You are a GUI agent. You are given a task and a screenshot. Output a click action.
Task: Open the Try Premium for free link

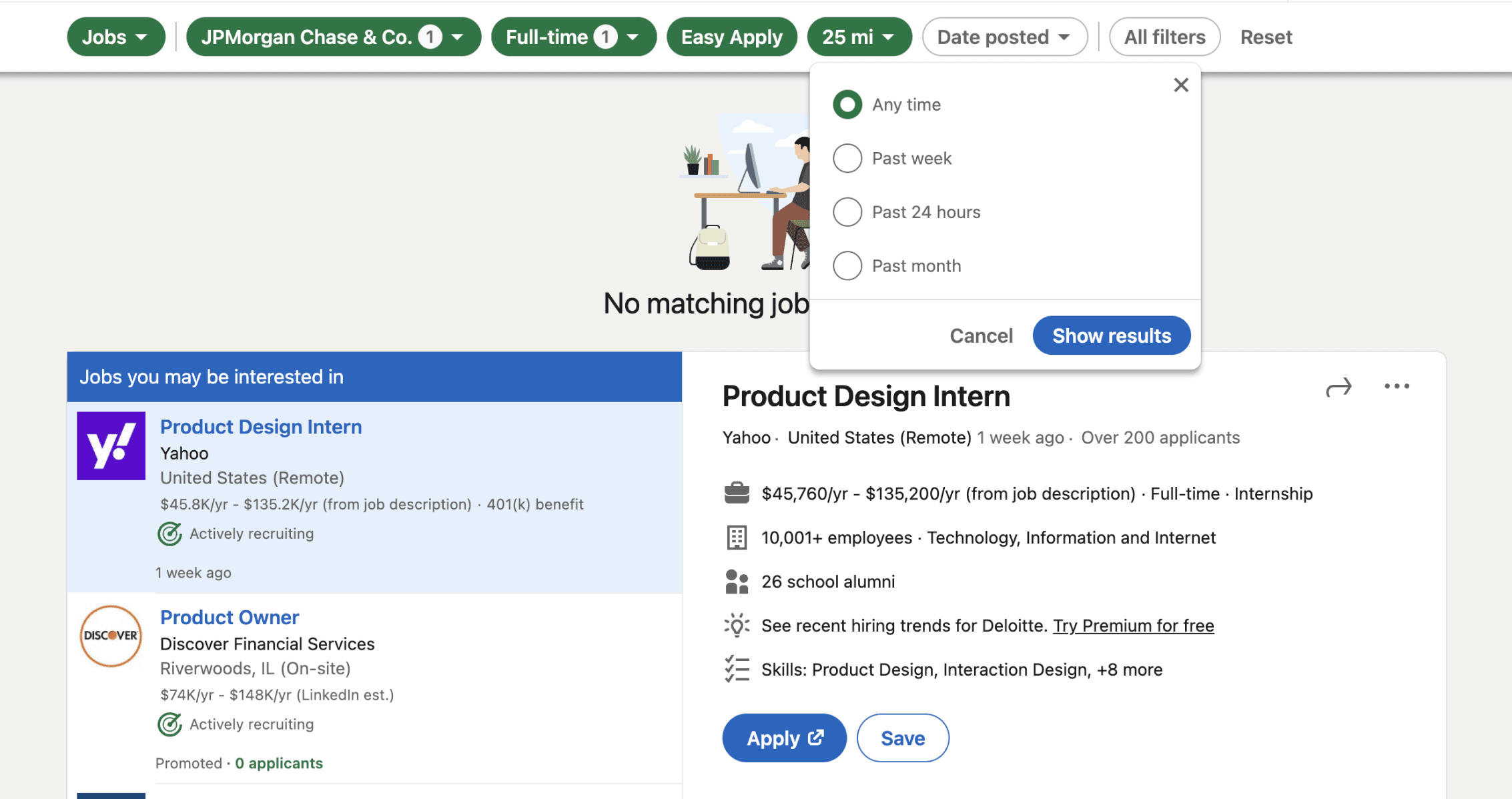1133,626
